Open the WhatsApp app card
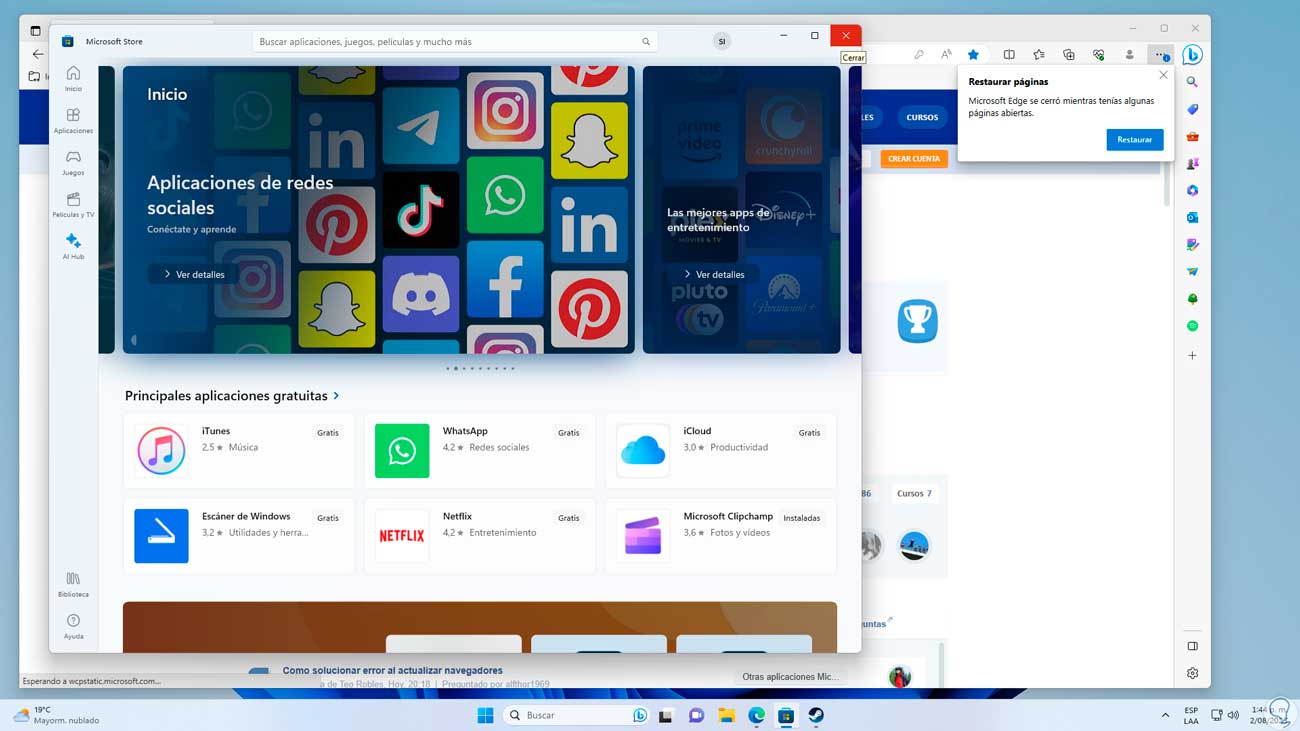 (x=480, y=451)
